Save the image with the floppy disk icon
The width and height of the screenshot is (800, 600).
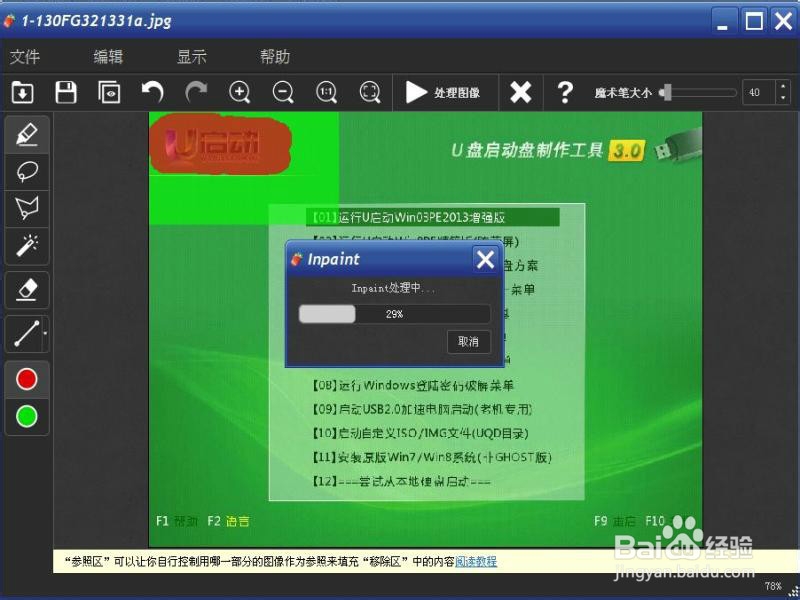click(66, 92)
